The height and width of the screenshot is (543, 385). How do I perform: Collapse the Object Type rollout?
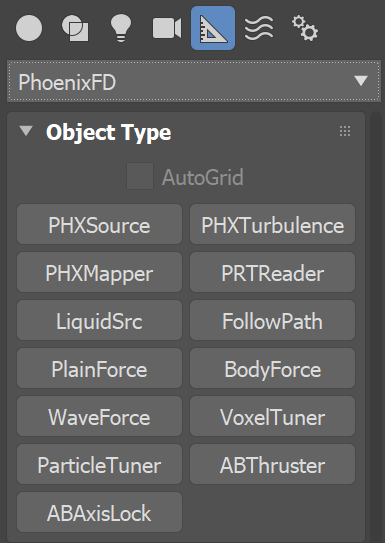click(26, 131)
